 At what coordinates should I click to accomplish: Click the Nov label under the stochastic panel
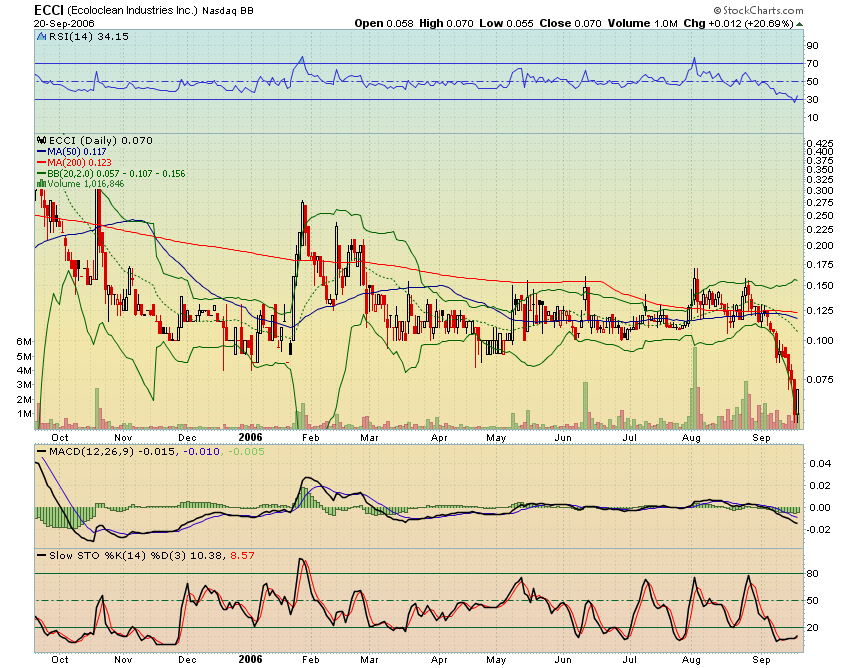(x=123, y=660)
